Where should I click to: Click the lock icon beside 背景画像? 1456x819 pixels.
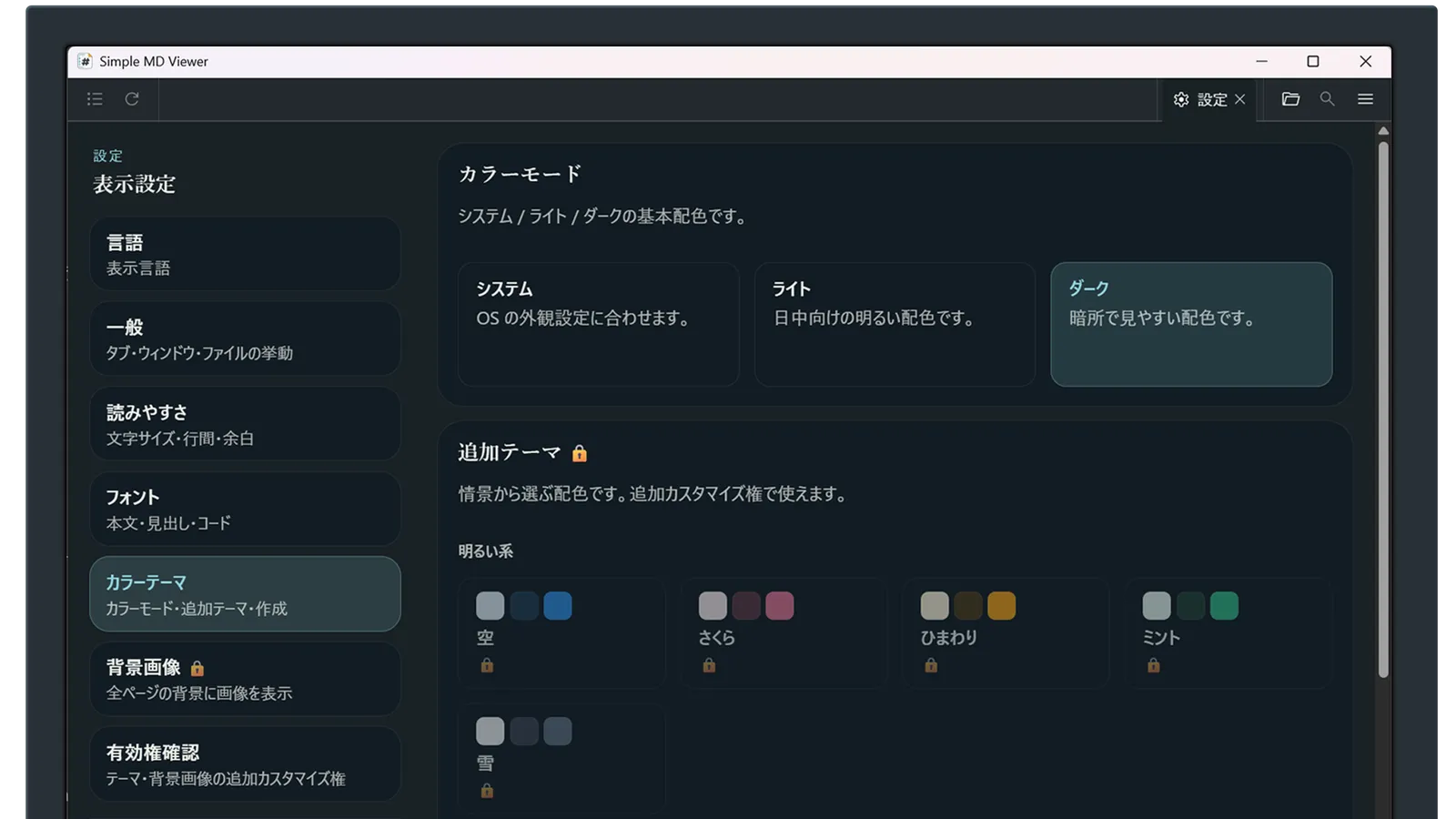(x=197, y=668)
